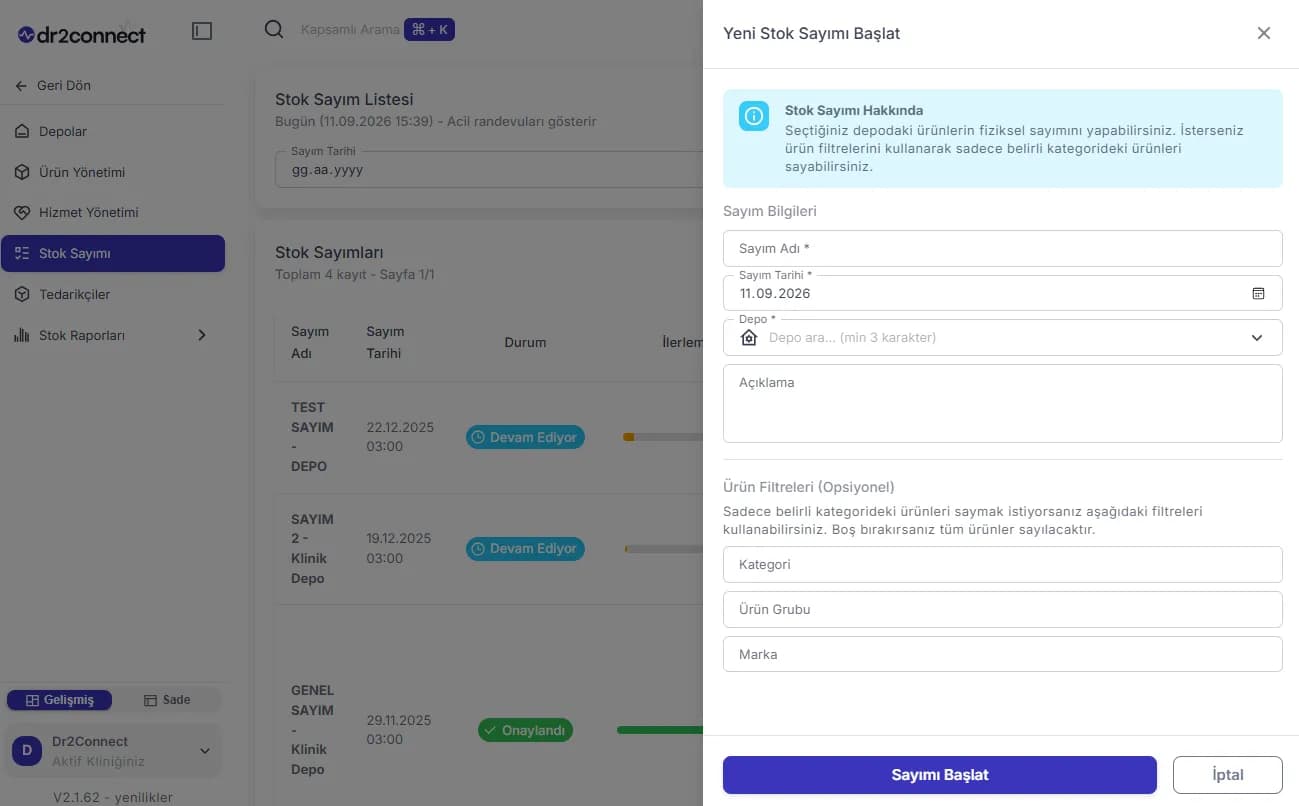Toggle the sidebar panel icon
Screen dimensions: 1299x806
(x=202, y=31)
